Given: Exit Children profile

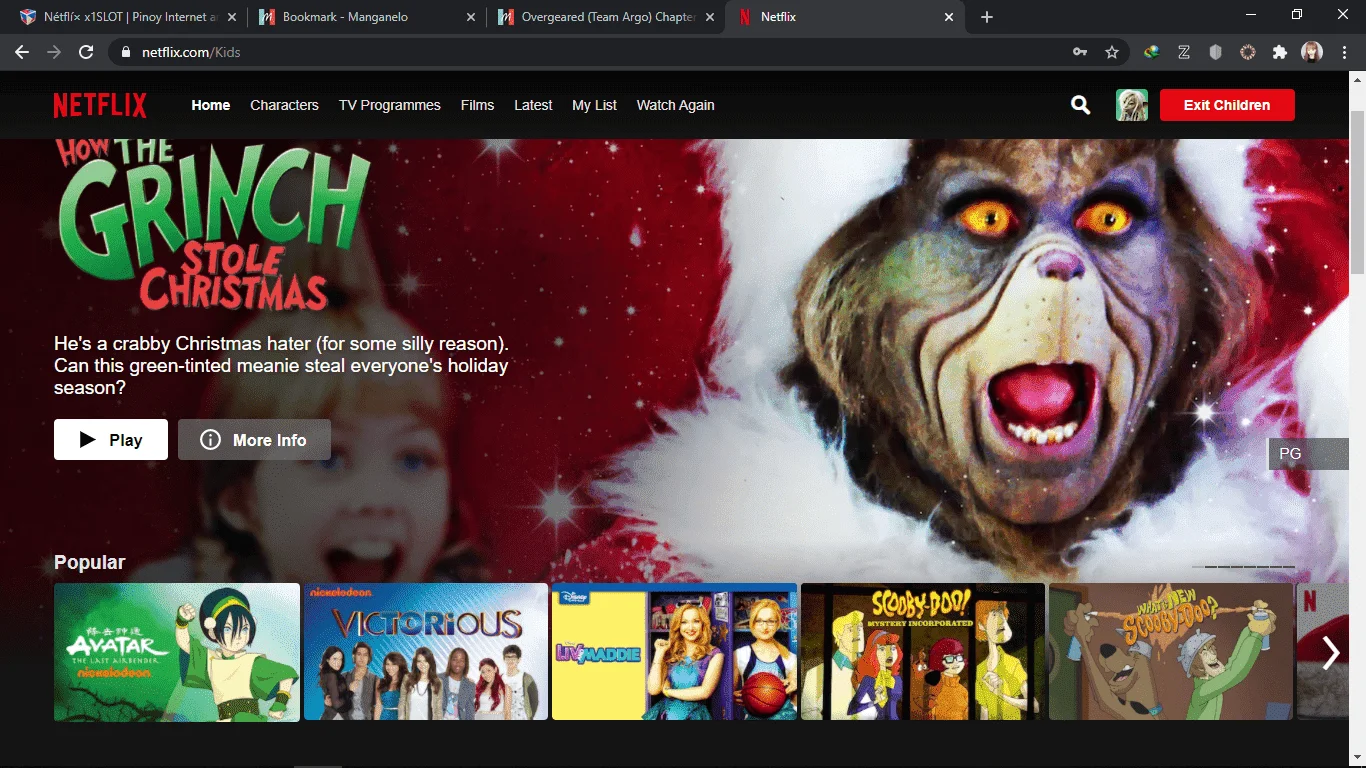Looking at the screenshot, I should click(1227, 105).
